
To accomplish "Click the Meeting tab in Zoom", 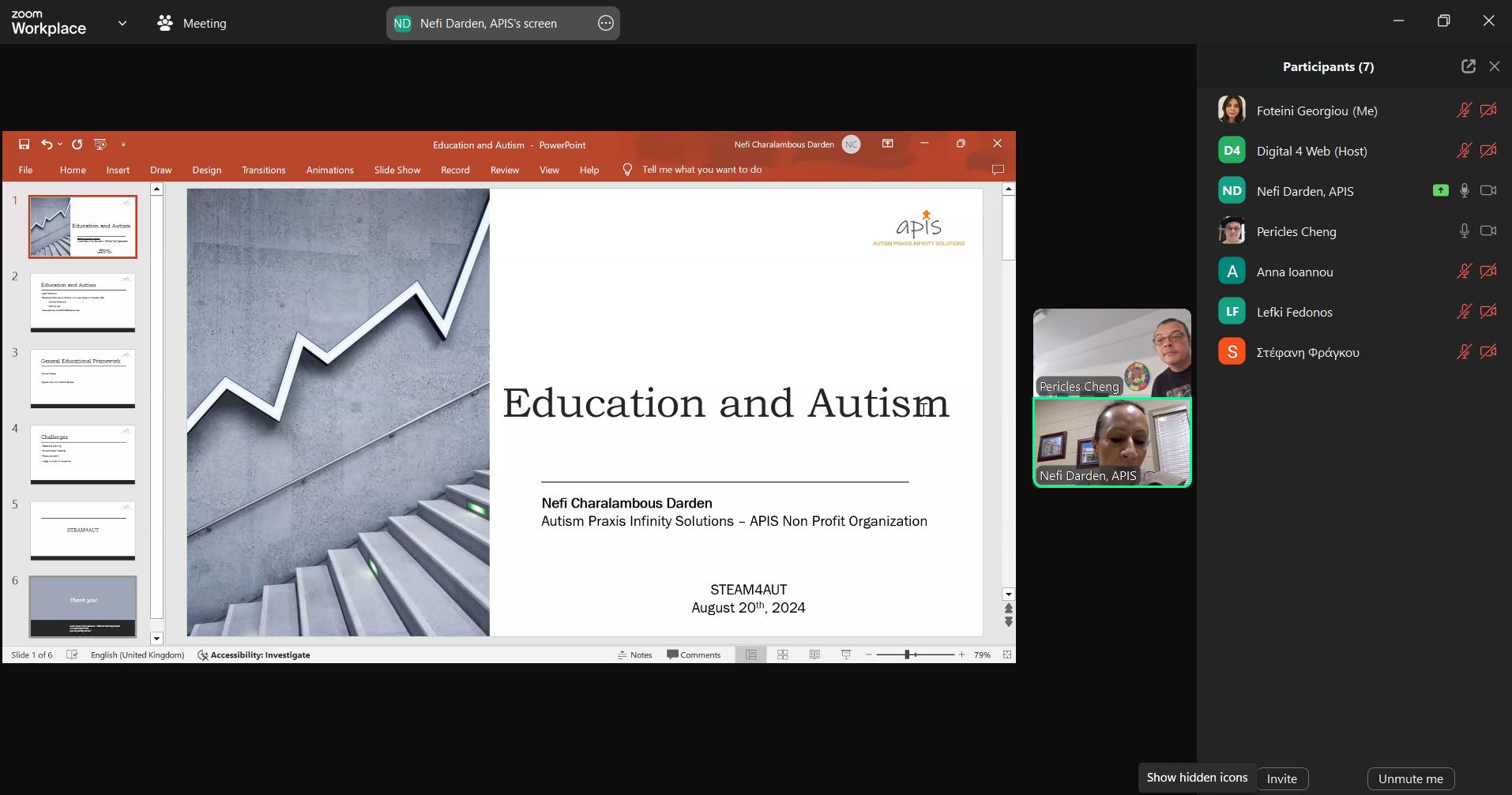I will point(192,24).
